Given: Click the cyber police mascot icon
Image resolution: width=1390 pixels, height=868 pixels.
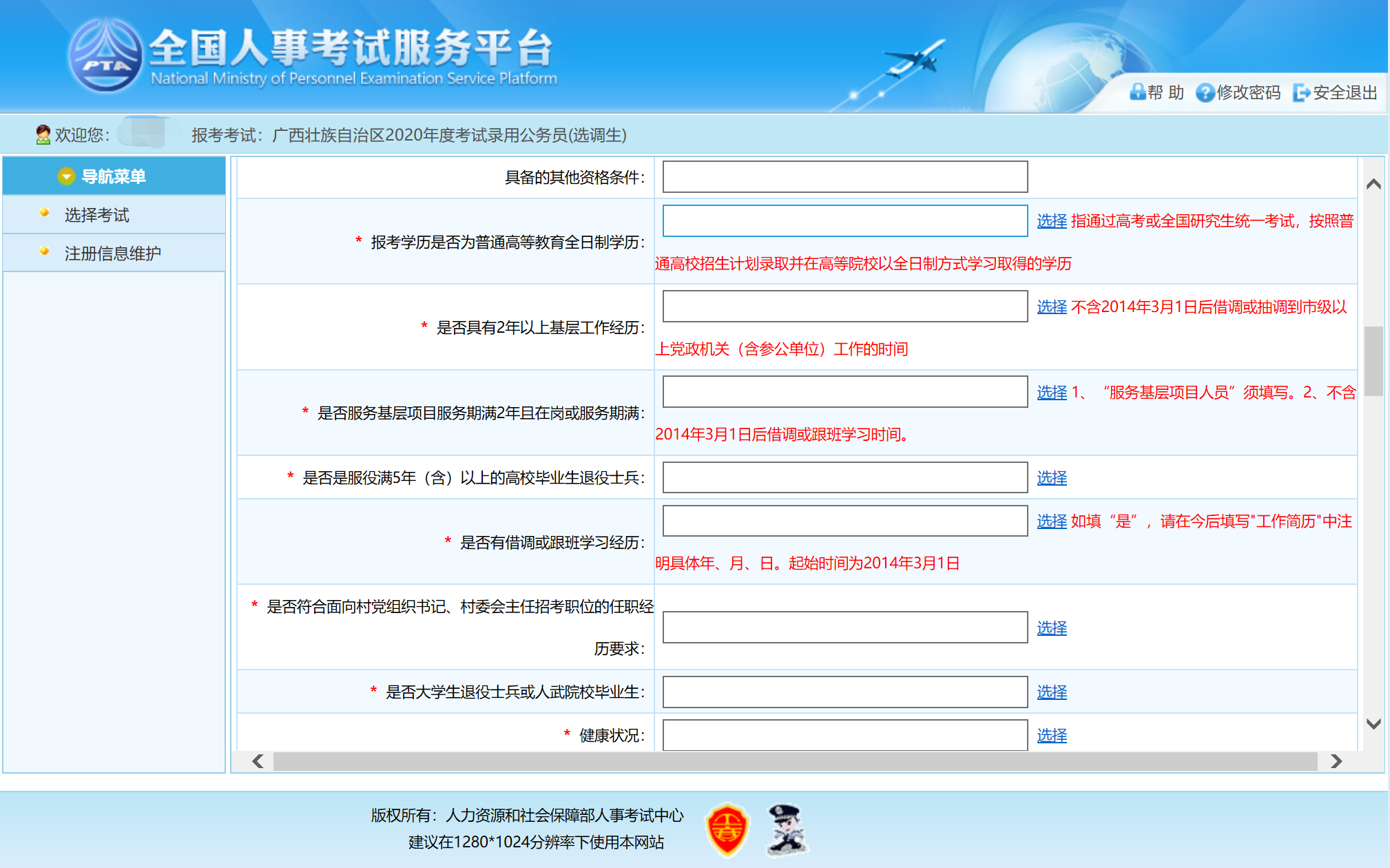Looking at the screenshot, I should (787, 829).
